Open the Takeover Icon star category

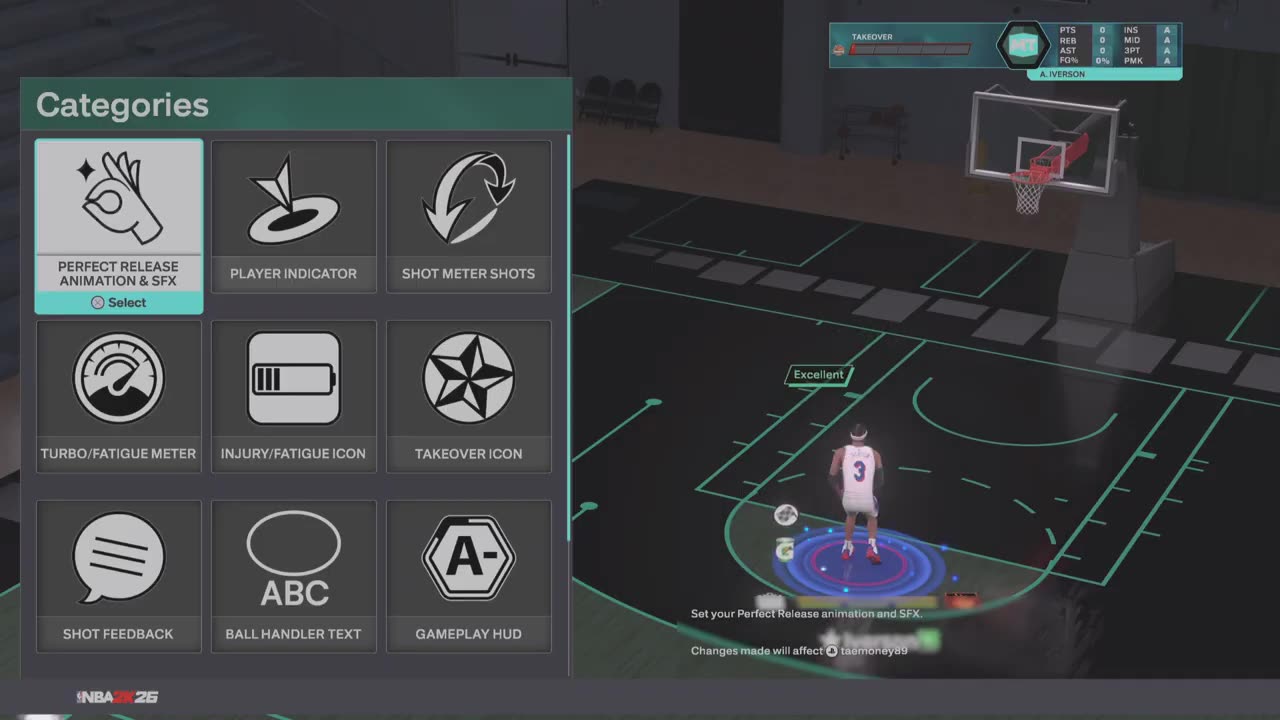(x=468, y=378)
